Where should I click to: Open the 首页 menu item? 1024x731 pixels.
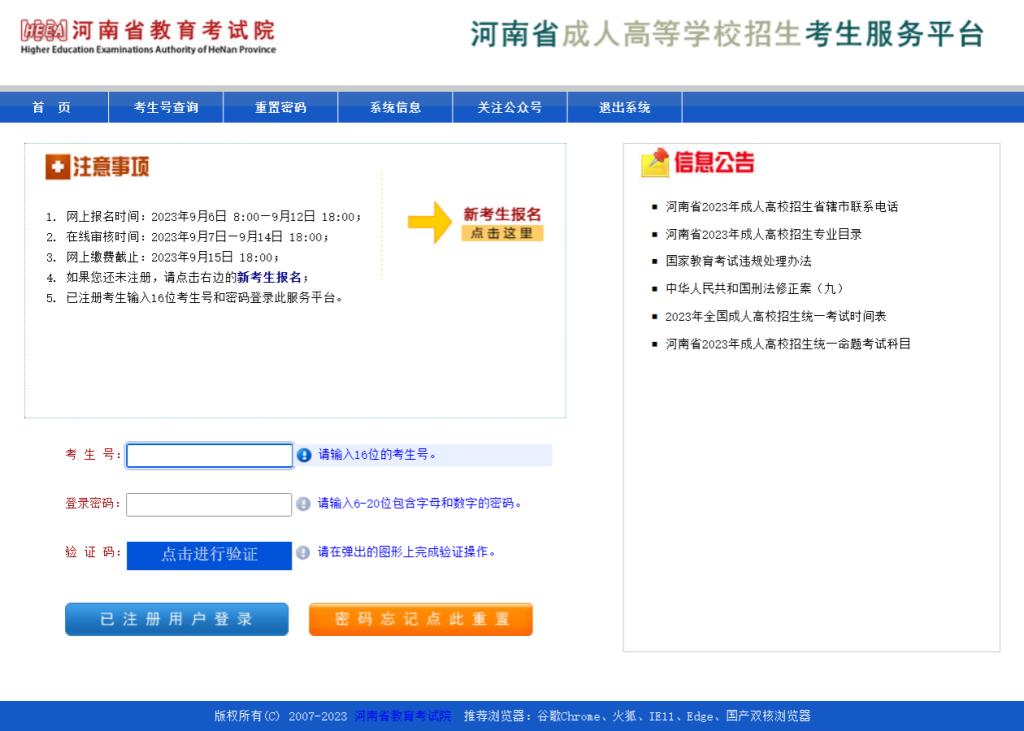tap(52, 108)
